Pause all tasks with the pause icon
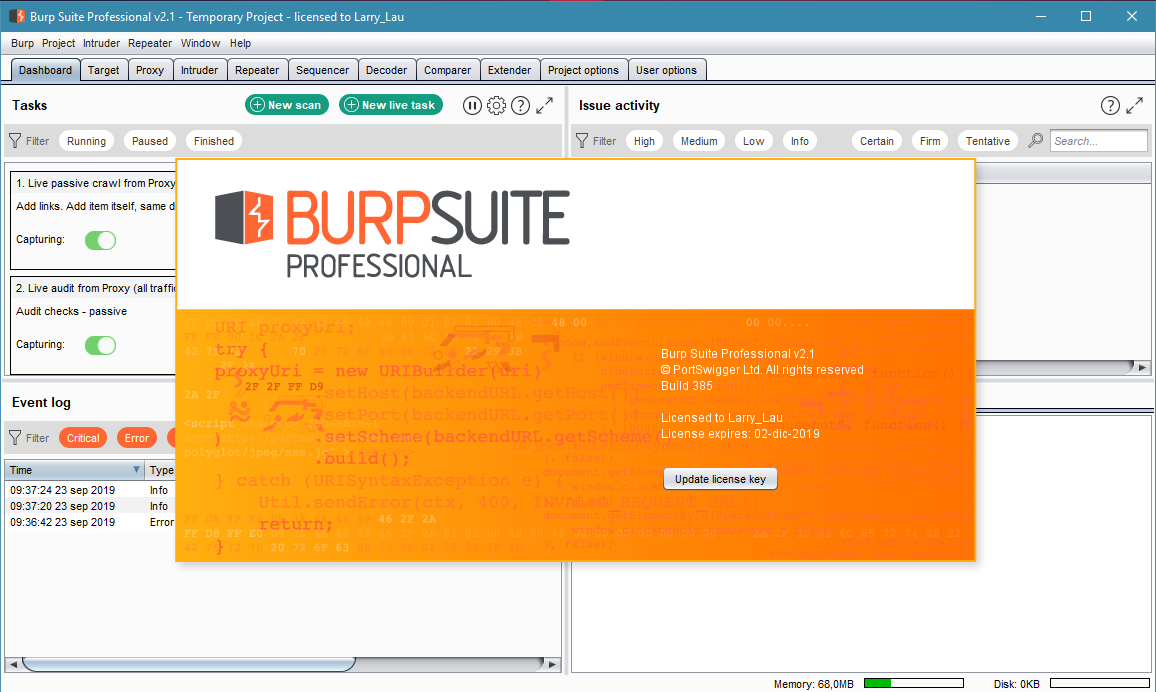The width and height of the screenshot is (1156, 692). [472, 105]
